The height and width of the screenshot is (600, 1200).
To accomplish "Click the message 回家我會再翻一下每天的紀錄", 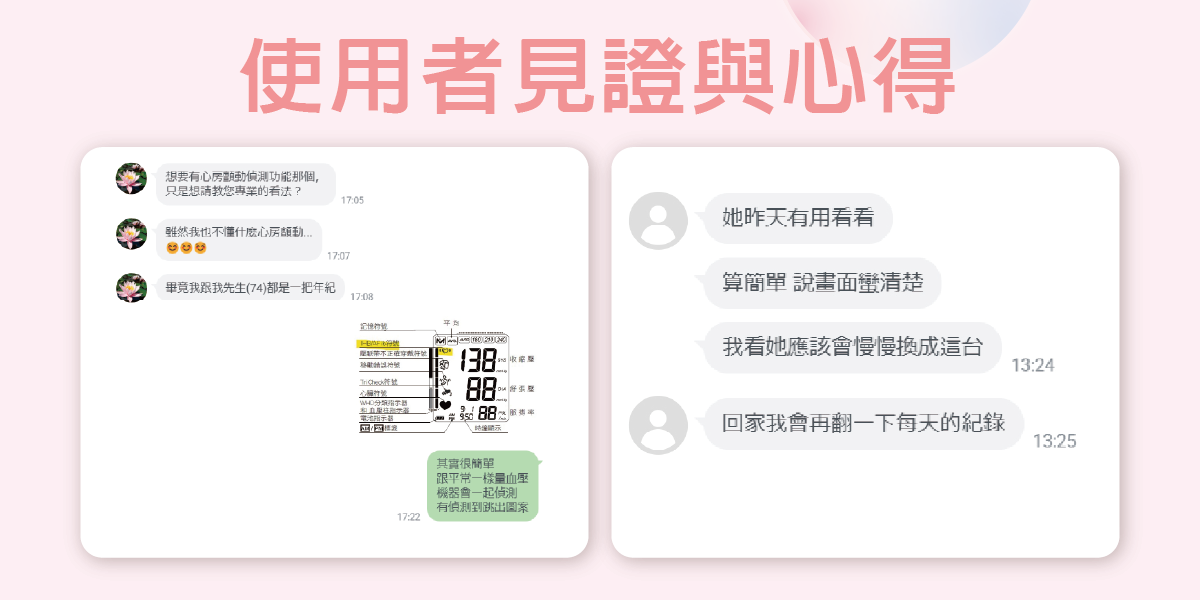I will point(863,423).
